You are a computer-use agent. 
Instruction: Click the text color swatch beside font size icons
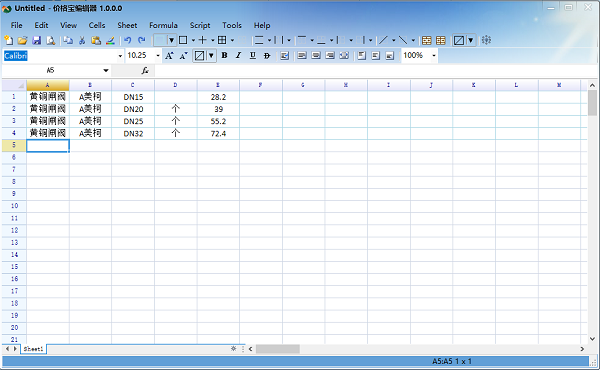[200, 56]
